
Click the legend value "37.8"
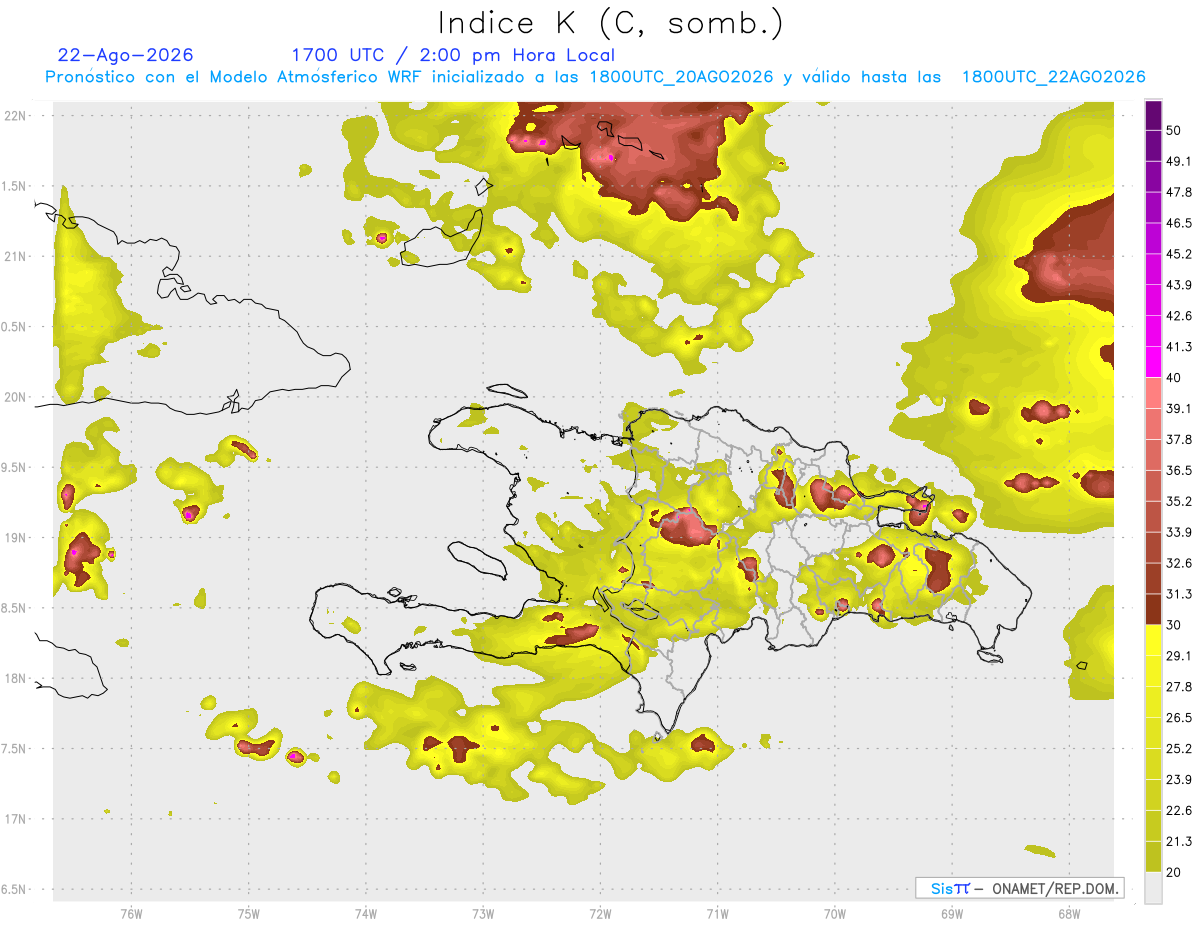(1179, 439)
